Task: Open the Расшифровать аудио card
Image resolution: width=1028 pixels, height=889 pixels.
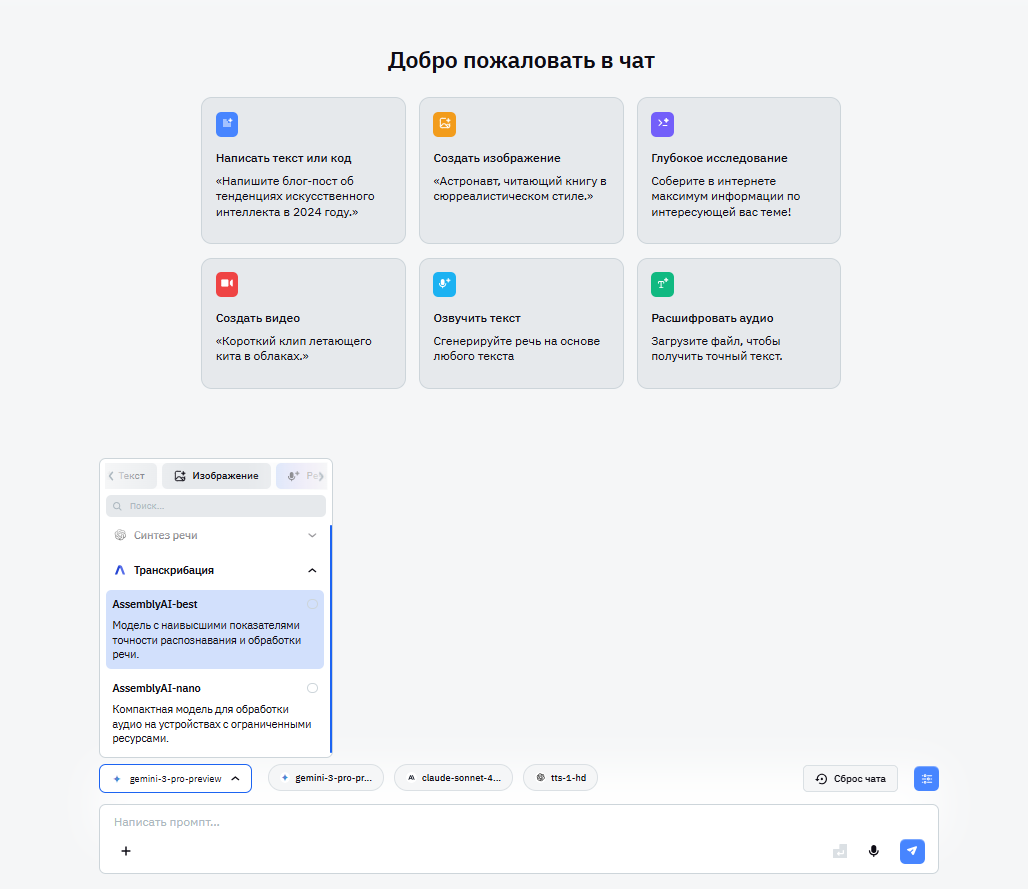Action: 739,323
